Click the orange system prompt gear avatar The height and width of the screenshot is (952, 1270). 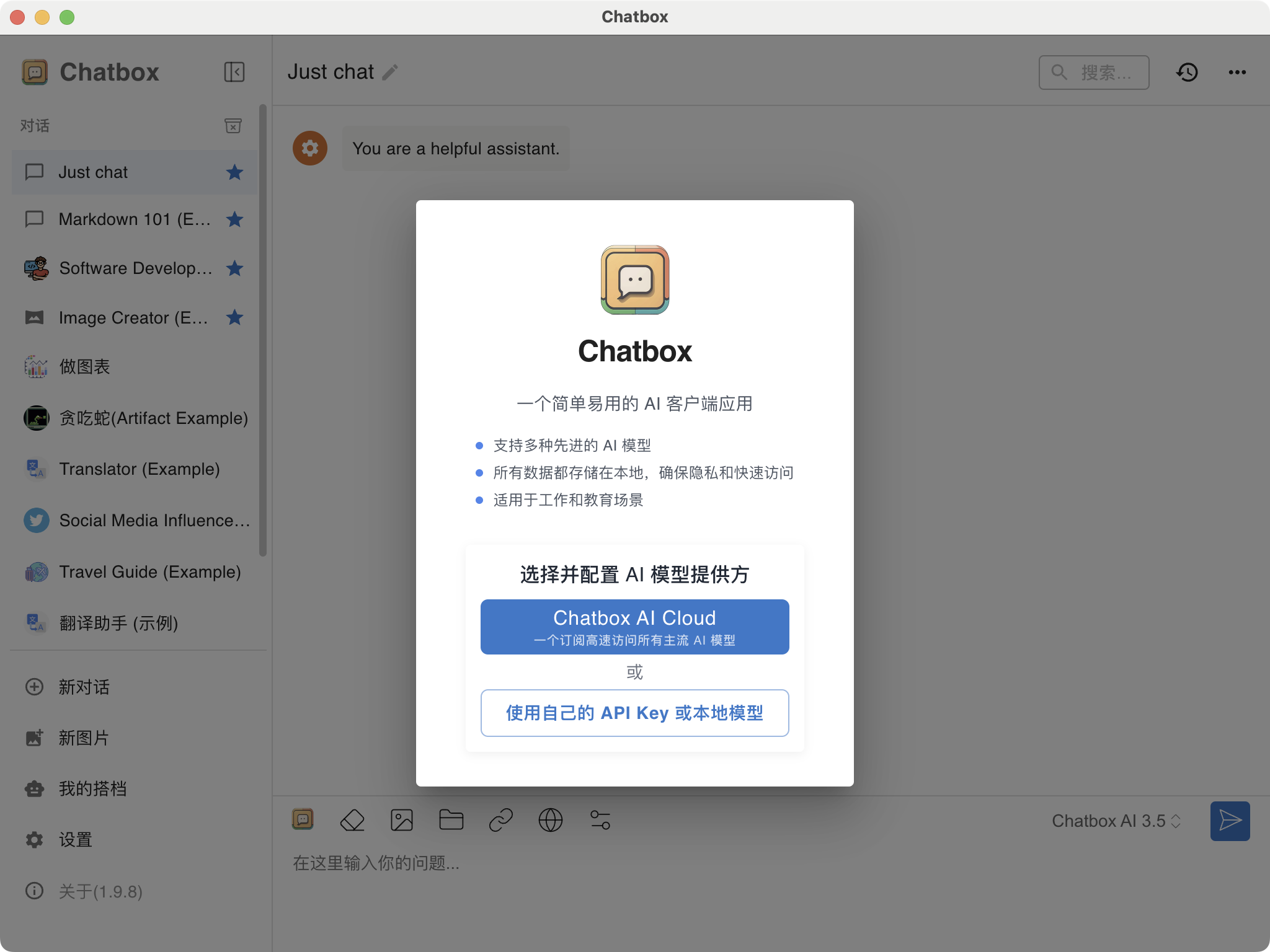(x=310, y=148)
